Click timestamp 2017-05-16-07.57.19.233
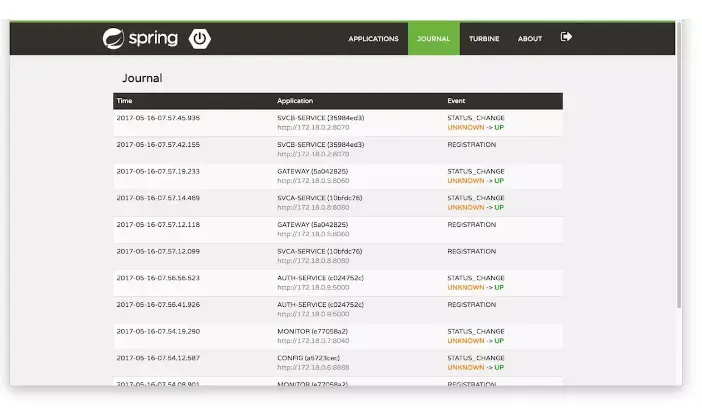Viewport: 702px width, 410px height. point(158,171)
